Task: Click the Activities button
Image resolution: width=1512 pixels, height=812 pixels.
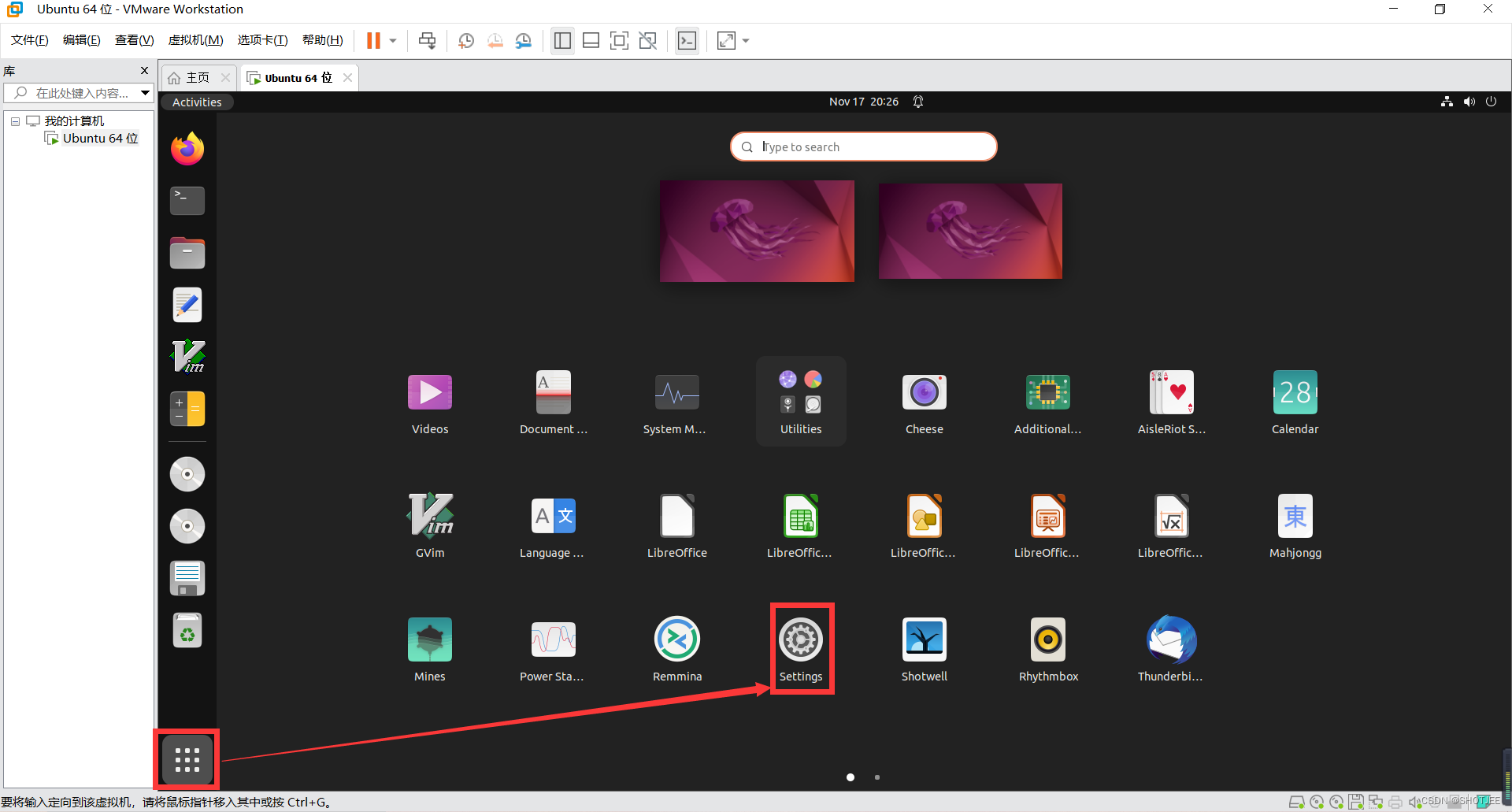Action: pos(197,102)
